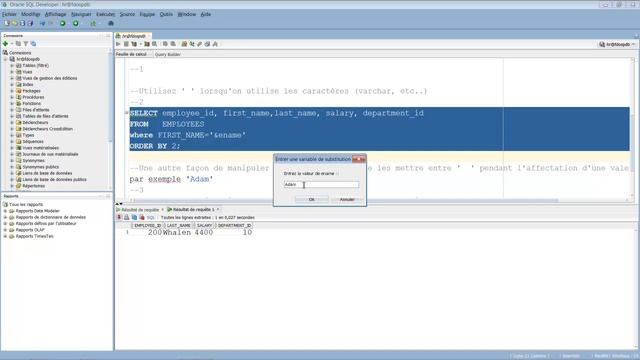Click the EMPLOYEE_ID column header
Screen dimensions: 640x360
[x=147, y=225]
